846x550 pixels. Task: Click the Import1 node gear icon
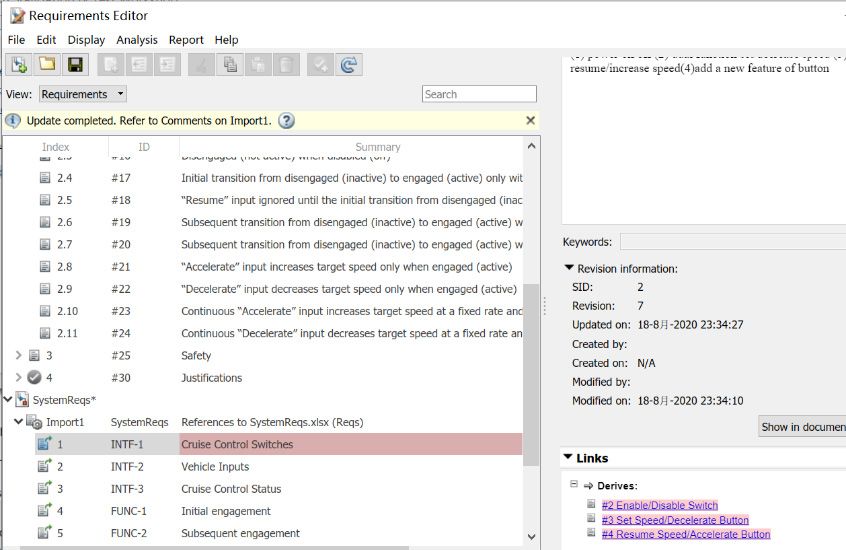click(x=33, y=422)
